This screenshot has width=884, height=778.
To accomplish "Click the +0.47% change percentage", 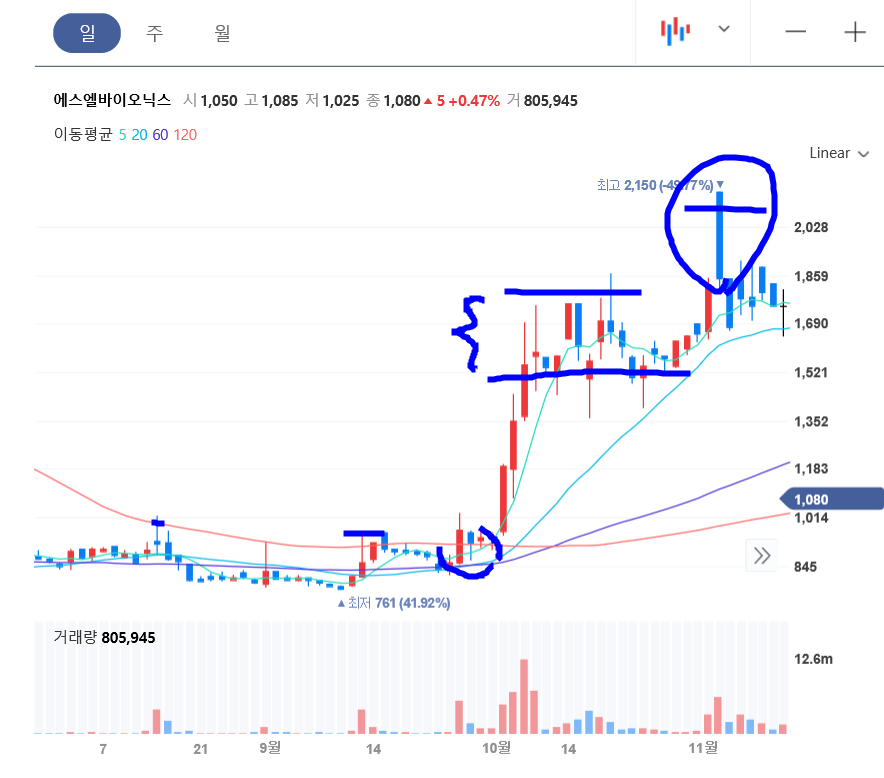I will click(x=474, y=101).
